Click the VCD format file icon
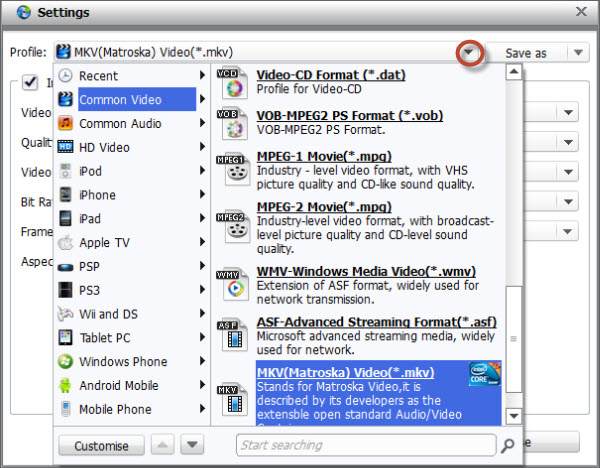Screen dimensions: 600x468 (x=233, y=83)
